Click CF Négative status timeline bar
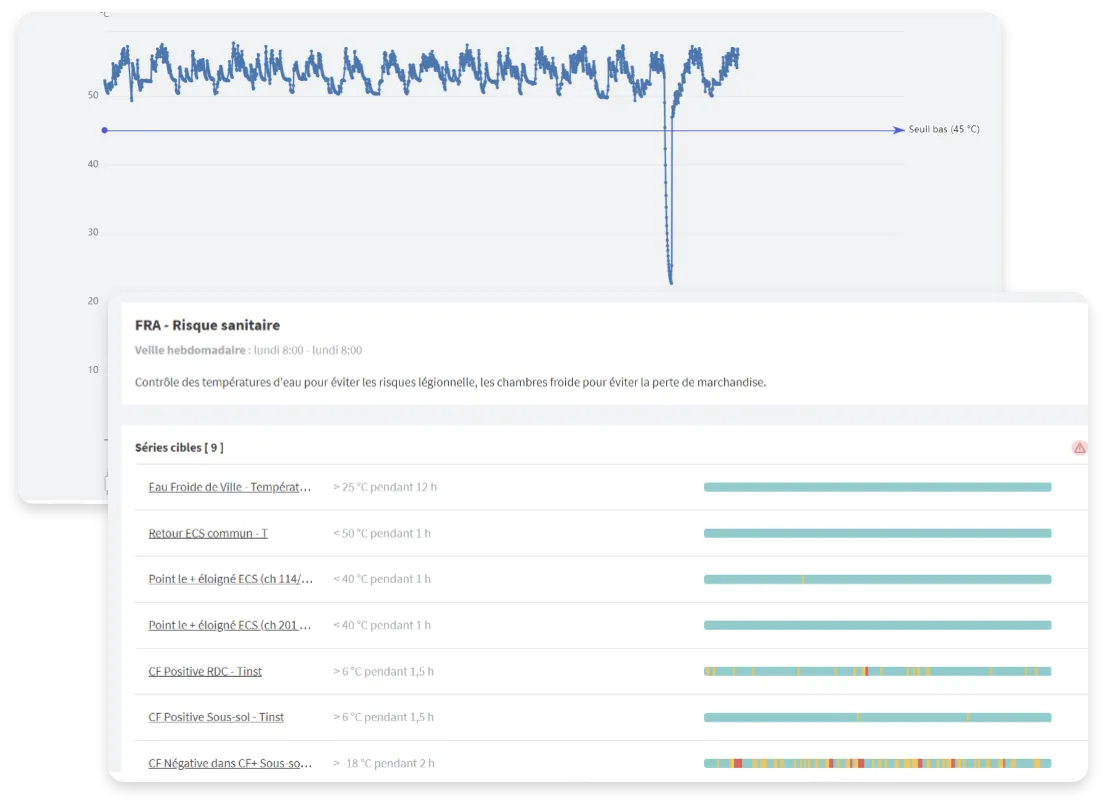1106x806 pixels. pyautogui.click(x=877, y=763)
